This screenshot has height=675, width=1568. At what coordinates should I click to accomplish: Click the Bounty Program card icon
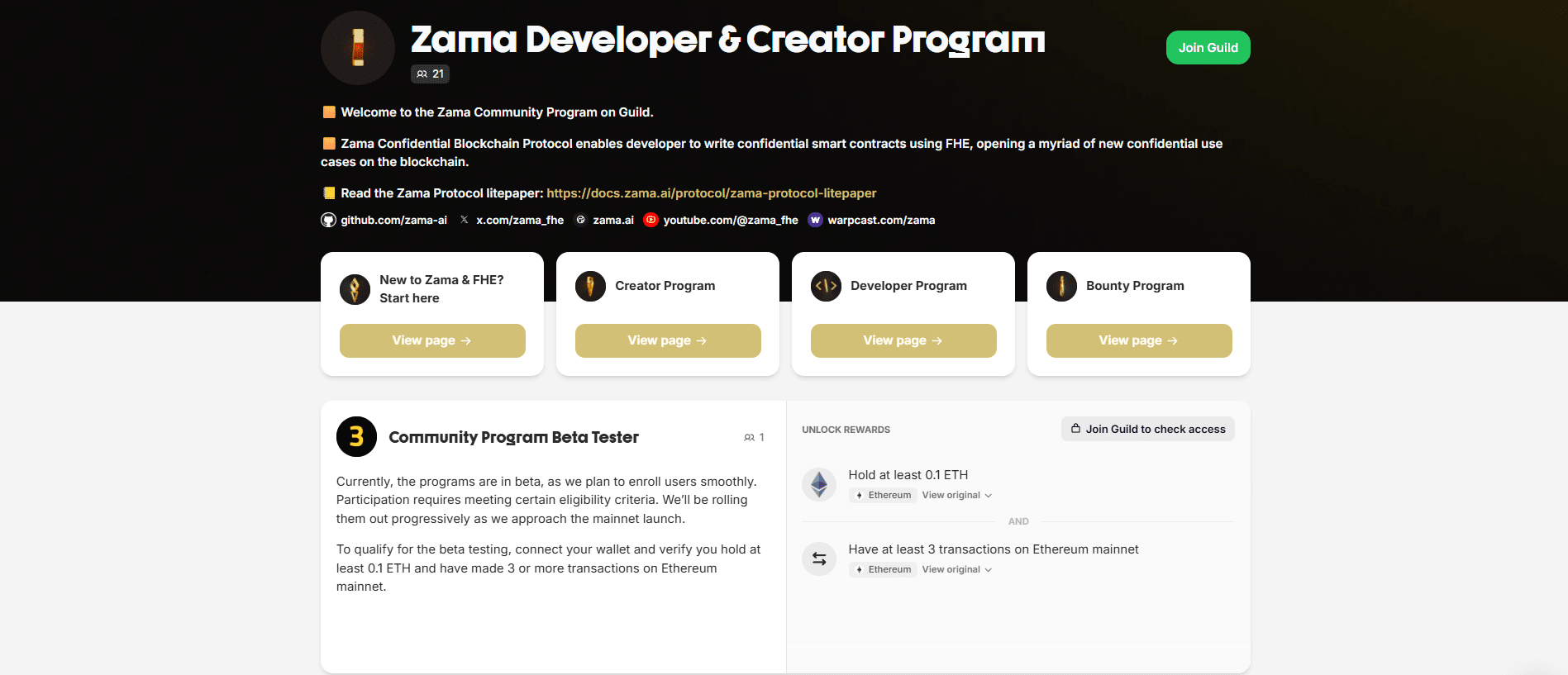pyautogui.click(x=1061, y=286)
